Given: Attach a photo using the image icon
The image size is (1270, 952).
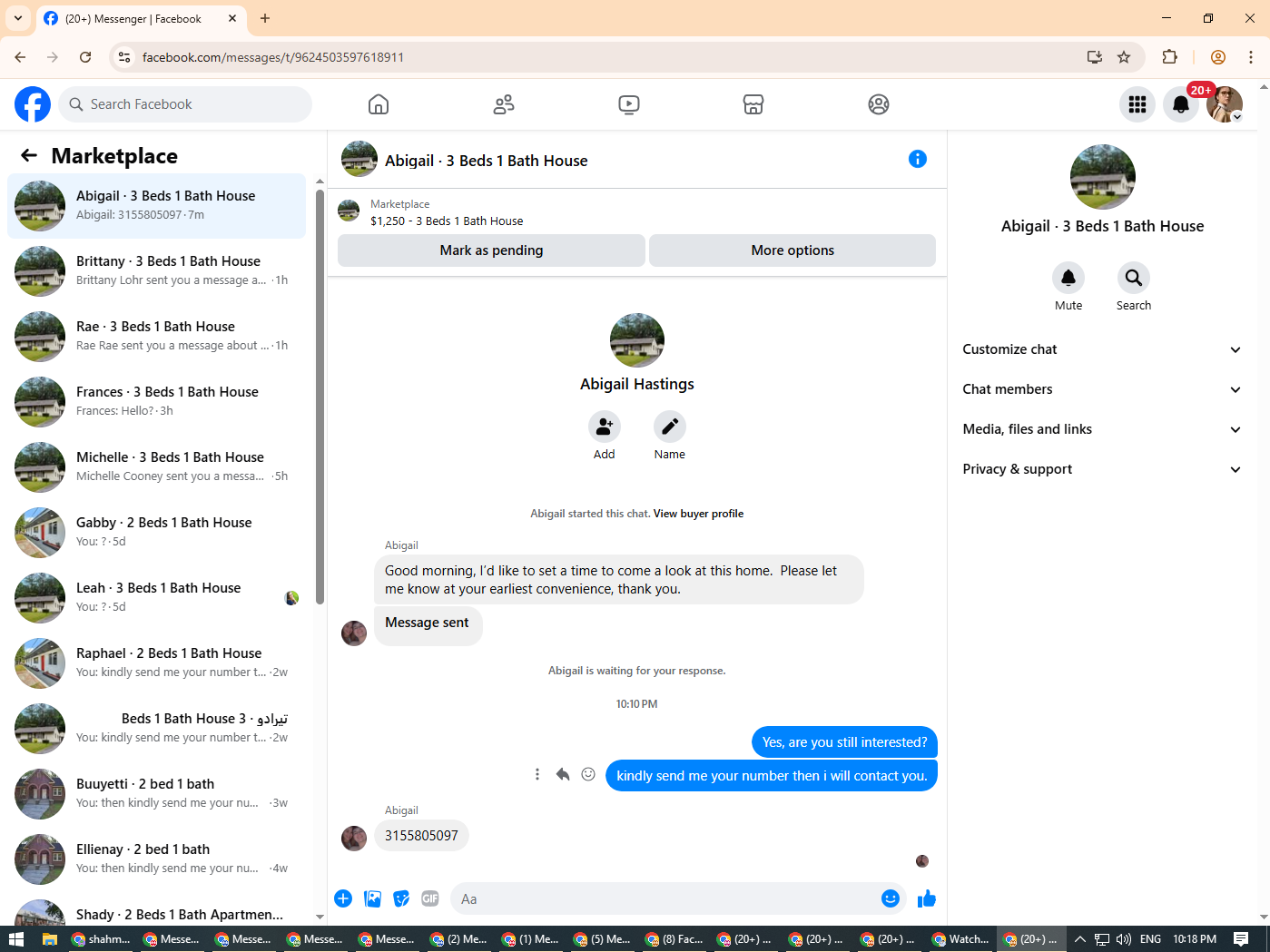Looking at the screenshot, I should tap(372, 898).
